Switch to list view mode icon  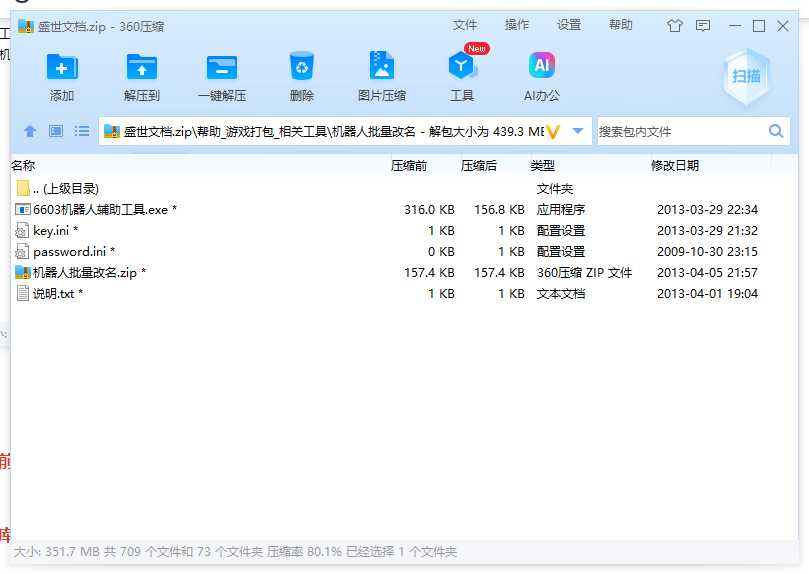click(82, 131)
